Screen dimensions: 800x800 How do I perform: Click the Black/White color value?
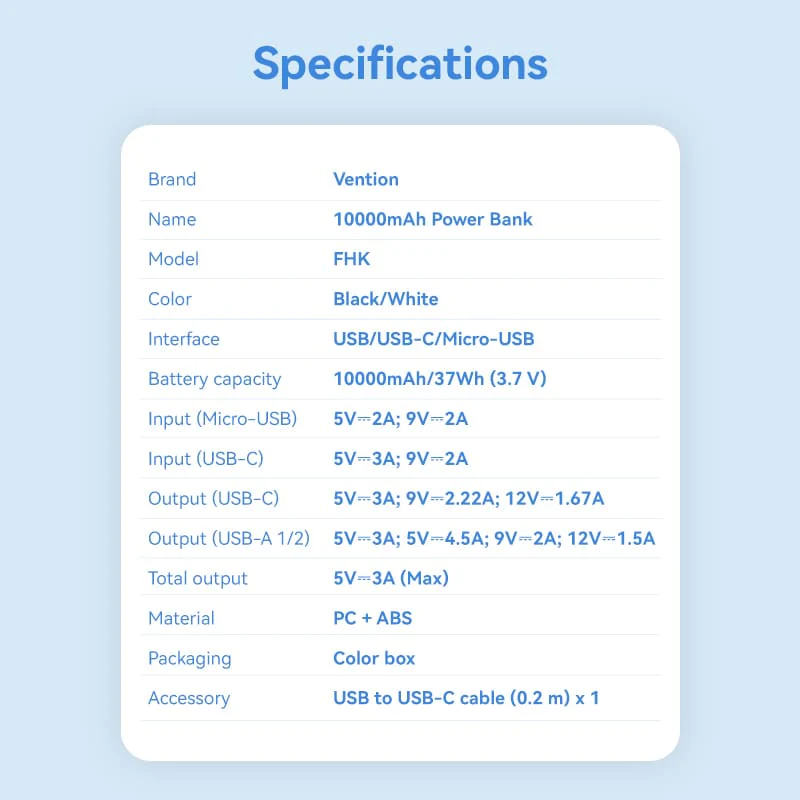pos(386,299)
